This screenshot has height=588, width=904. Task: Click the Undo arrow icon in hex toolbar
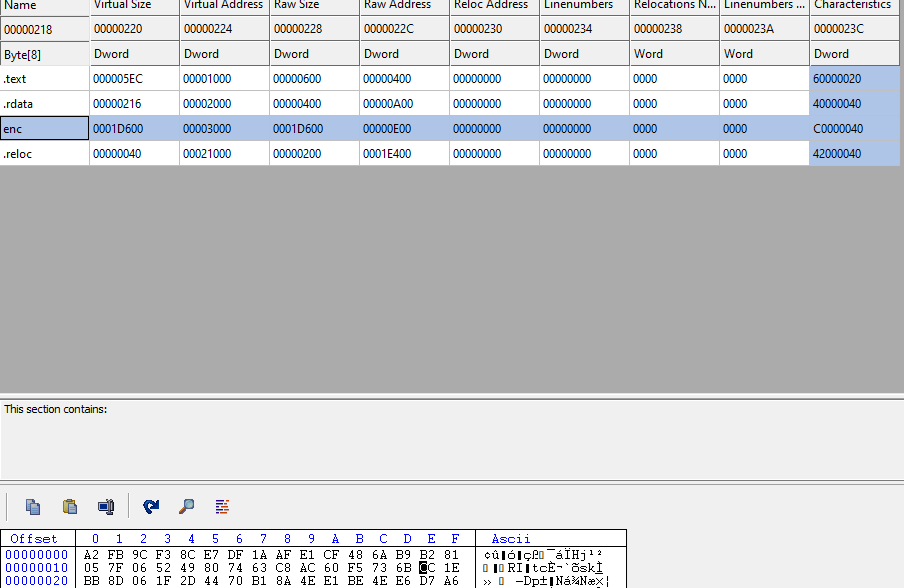(151, 506)
